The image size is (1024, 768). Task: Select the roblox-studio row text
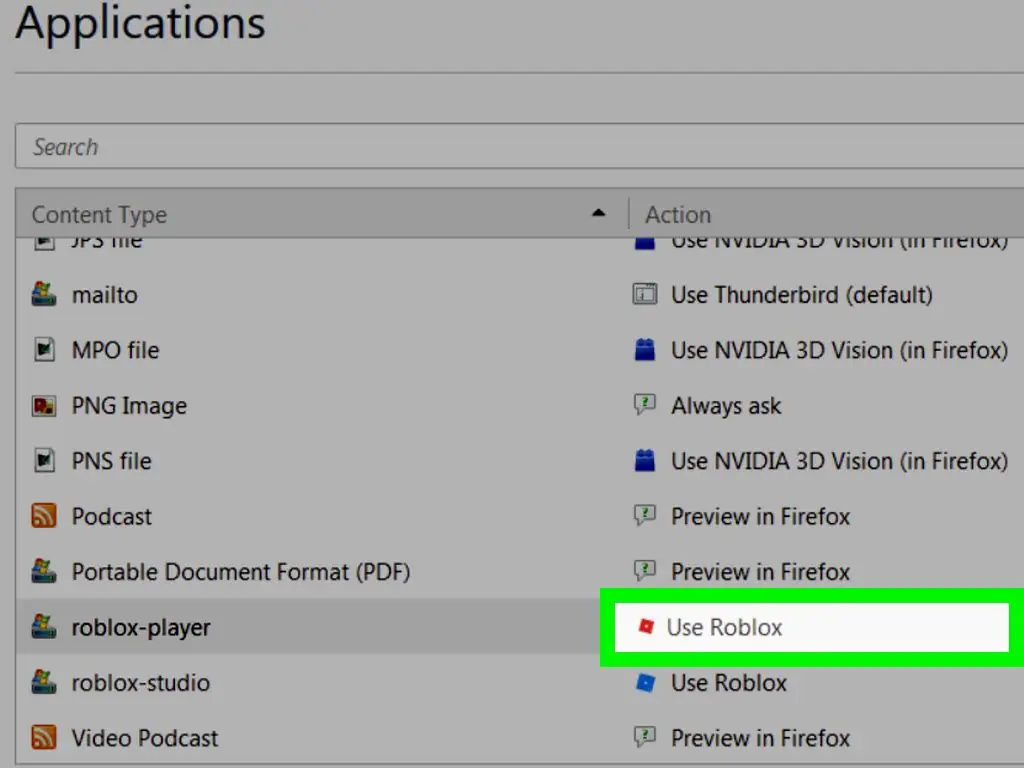pyautogui.click(x=141, y=683)
